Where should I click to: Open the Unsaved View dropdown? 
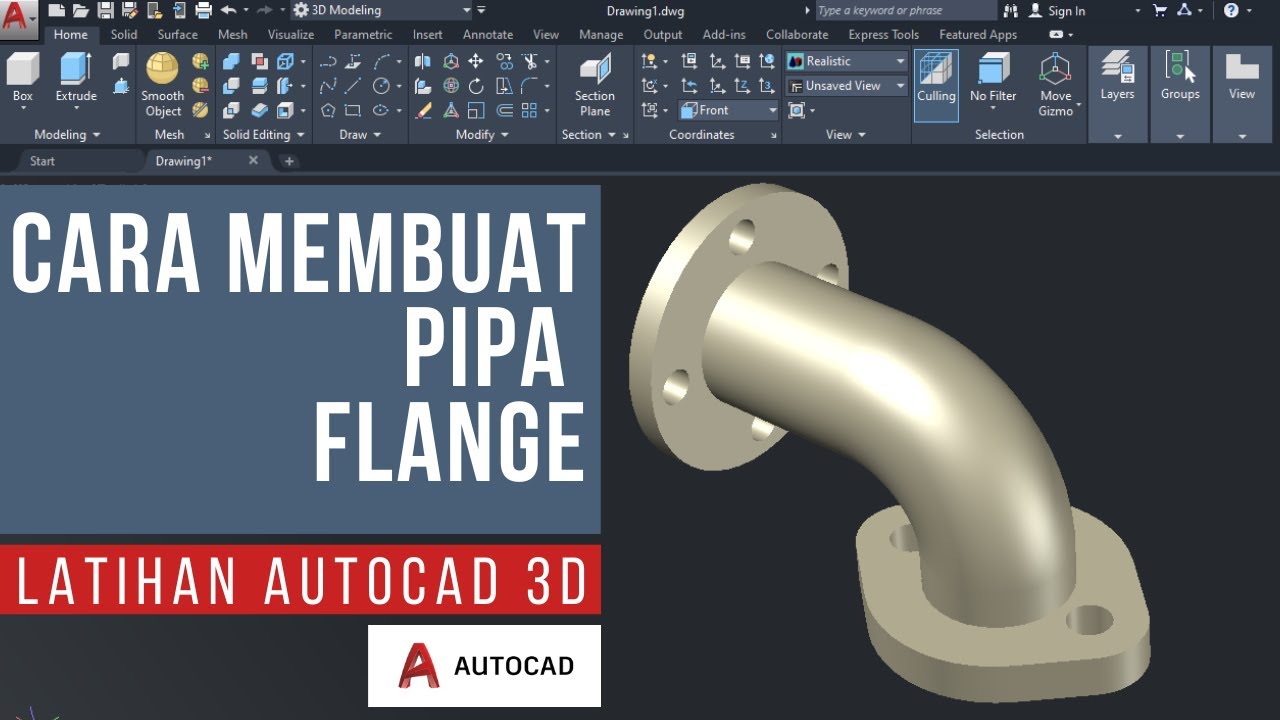coord(846,86)
